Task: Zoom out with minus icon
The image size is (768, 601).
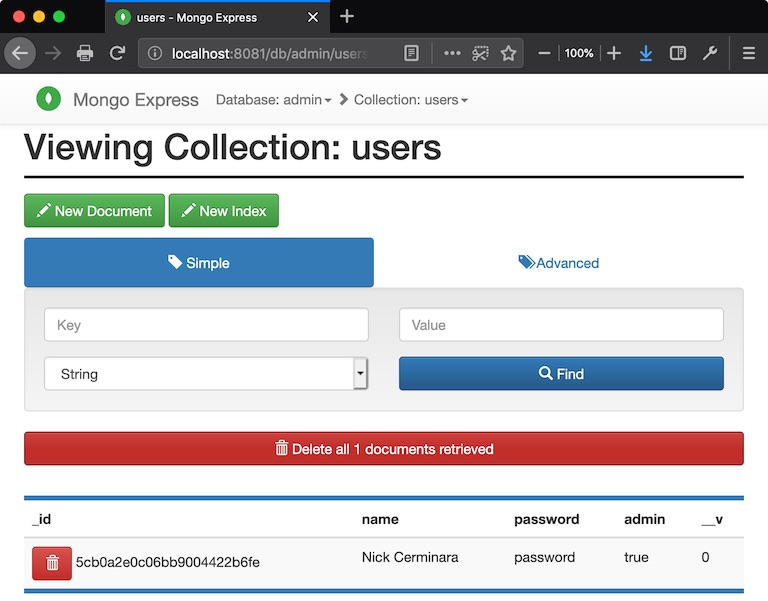Action: pos(544,53)
